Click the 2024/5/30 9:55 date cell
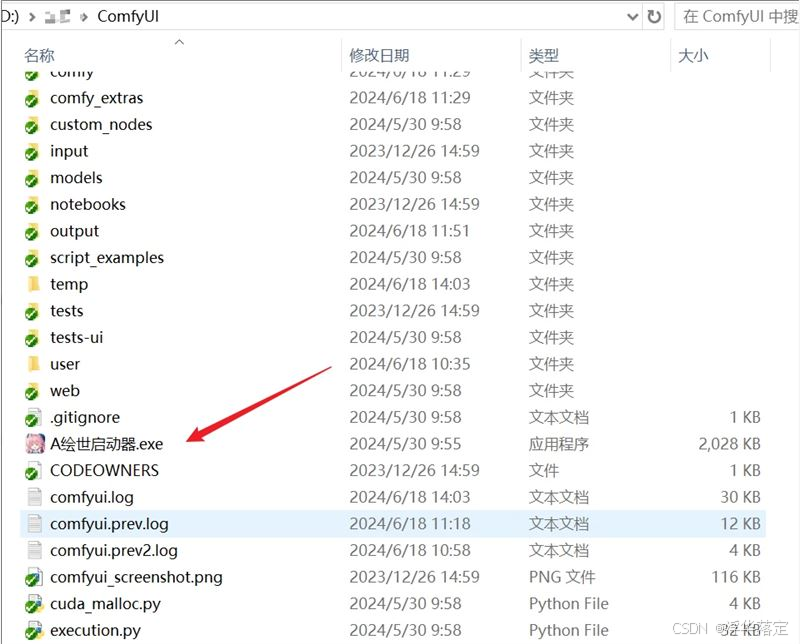Image resolution: width=800 pixels, height=644 pixels. coord(405,444)
